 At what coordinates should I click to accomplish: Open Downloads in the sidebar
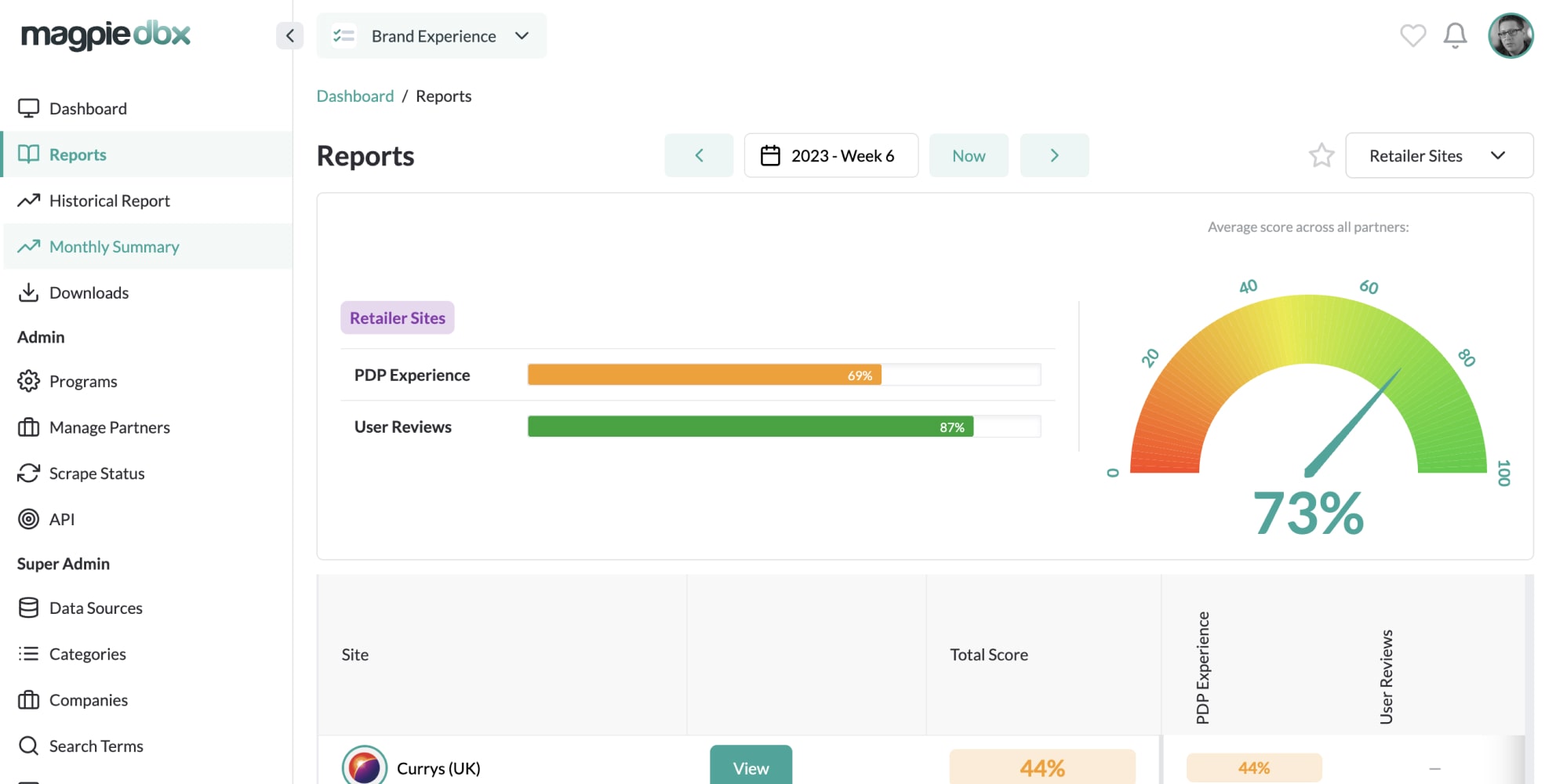pyautogui.click(x=147, y=292)
